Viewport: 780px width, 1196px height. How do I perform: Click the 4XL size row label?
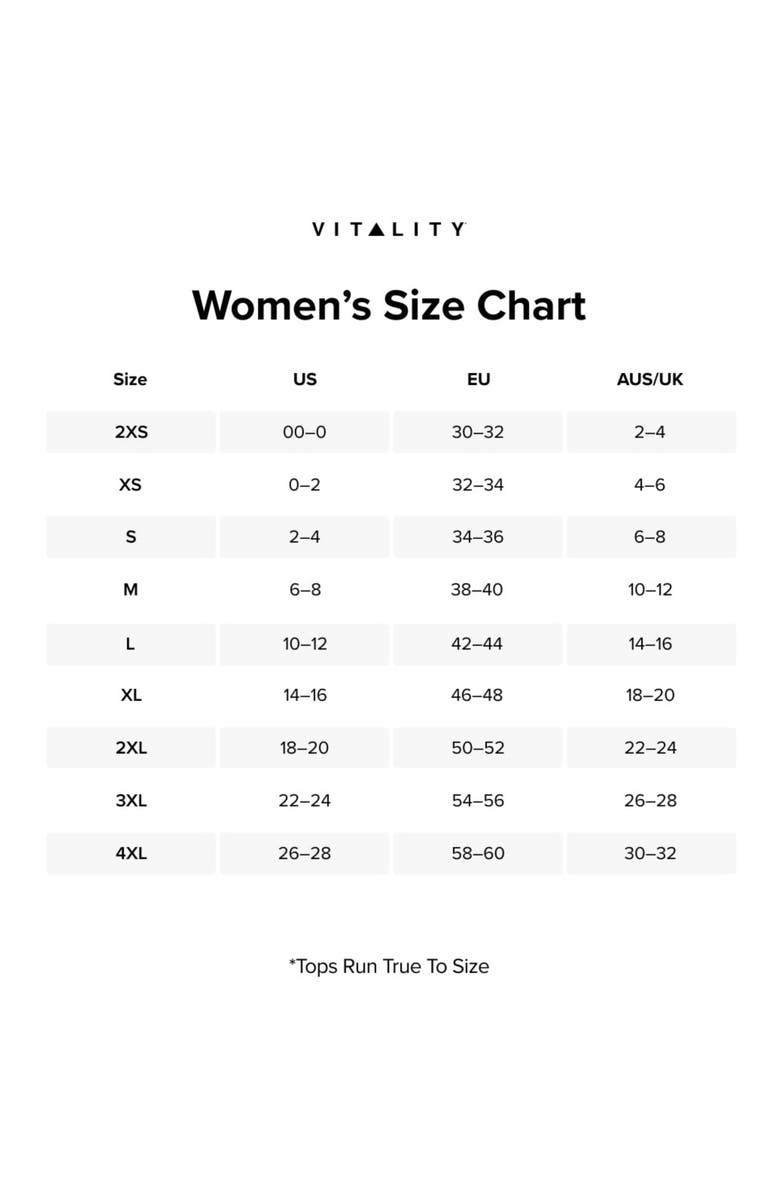(x=130, y=853)
